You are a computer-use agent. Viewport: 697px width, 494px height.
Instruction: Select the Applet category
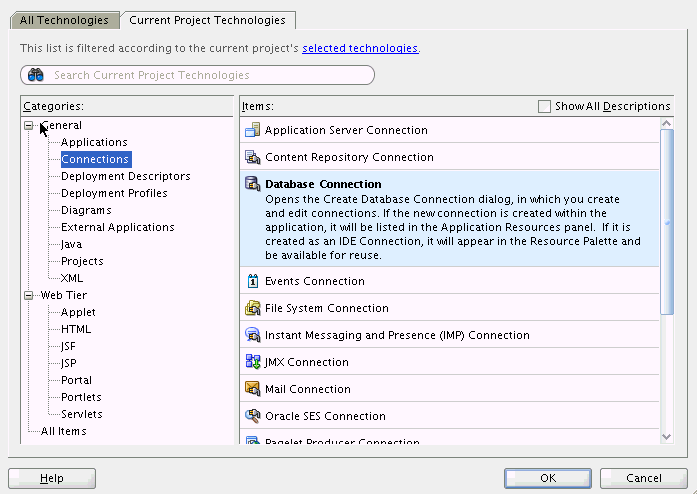(x=78, y=312)
